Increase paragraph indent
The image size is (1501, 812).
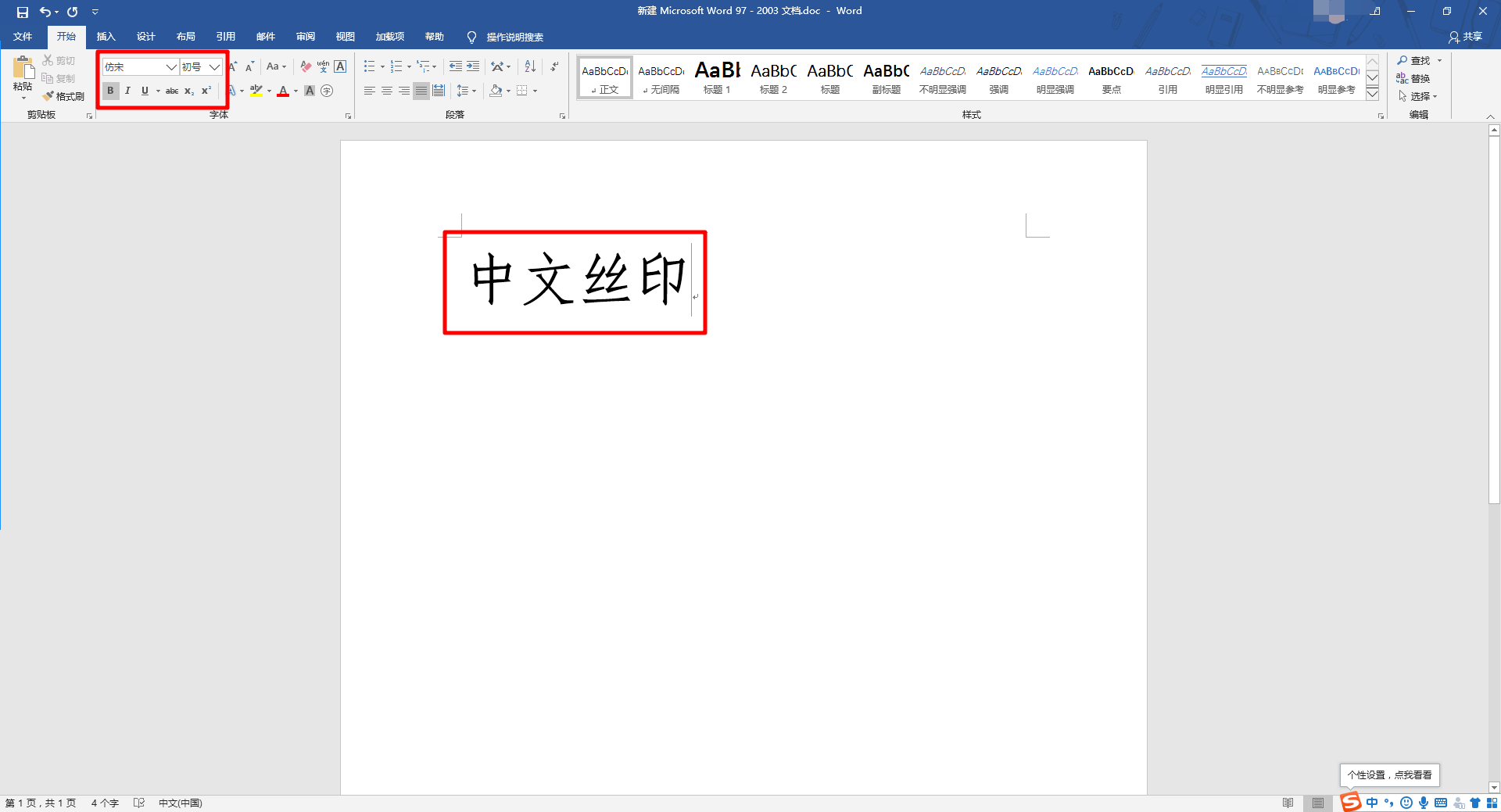(473, 67)
